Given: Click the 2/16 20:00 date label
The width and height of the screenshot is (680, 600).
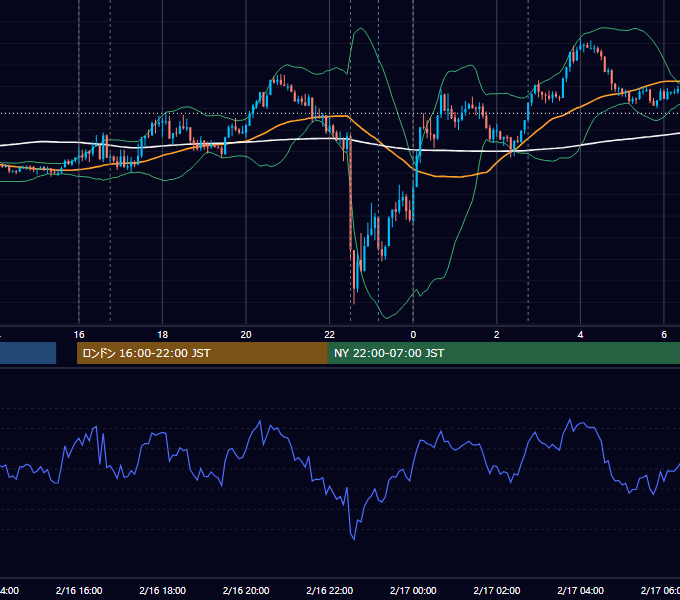Looking at the screenshot, I should (x=246, y=590).
